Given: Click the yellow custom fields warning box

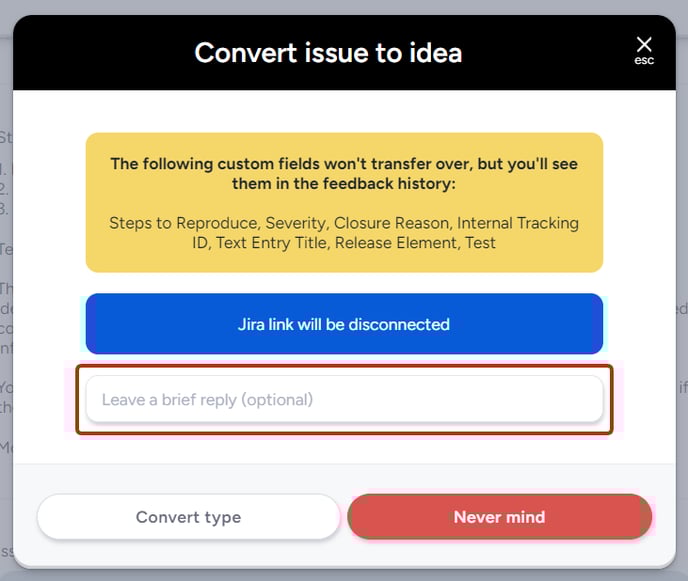Looking at the screenshot, I should tap(344, 203).
